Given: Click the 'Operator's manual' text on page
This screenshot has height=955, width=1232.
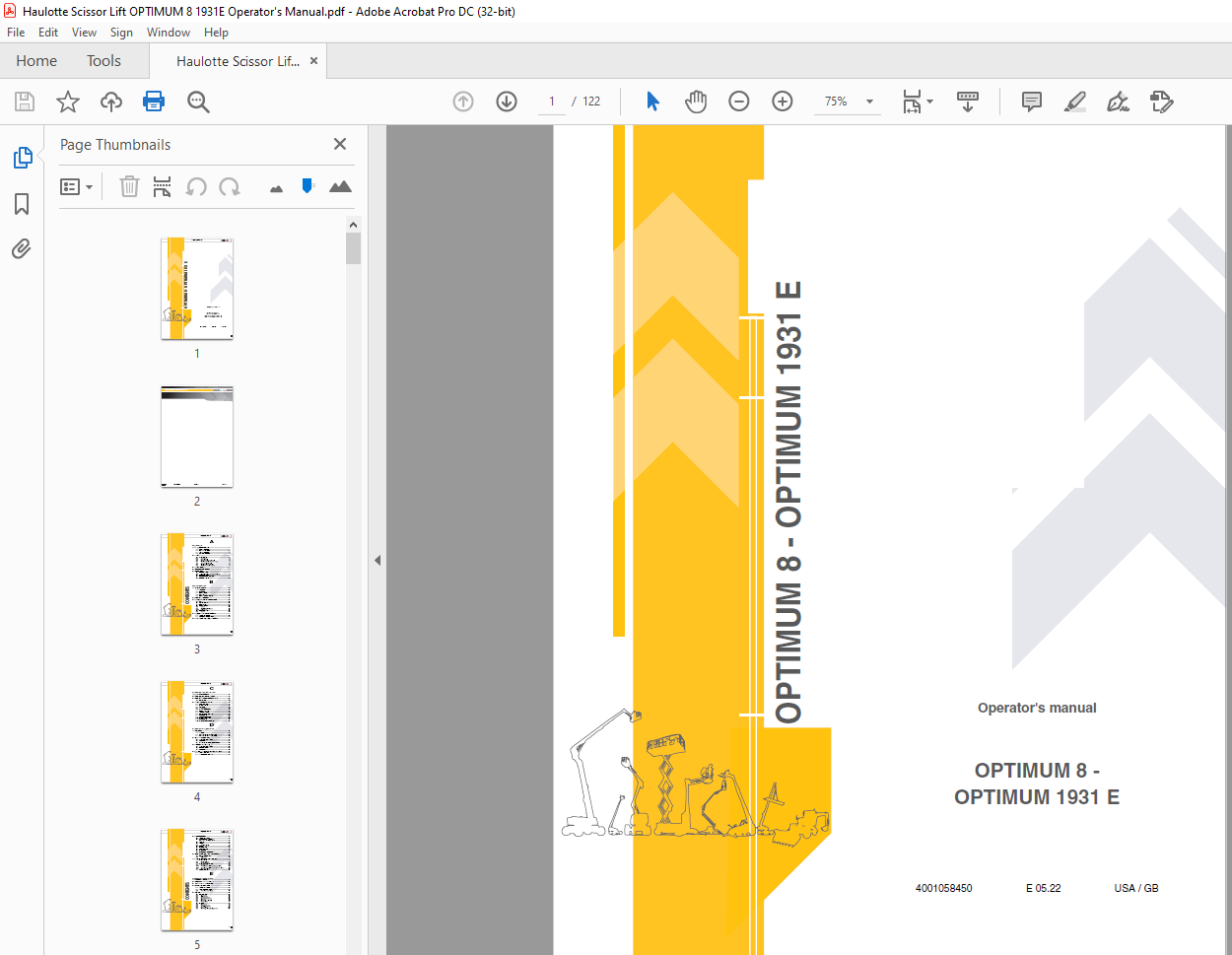Looking at the screenshot, I should 1037,708.
